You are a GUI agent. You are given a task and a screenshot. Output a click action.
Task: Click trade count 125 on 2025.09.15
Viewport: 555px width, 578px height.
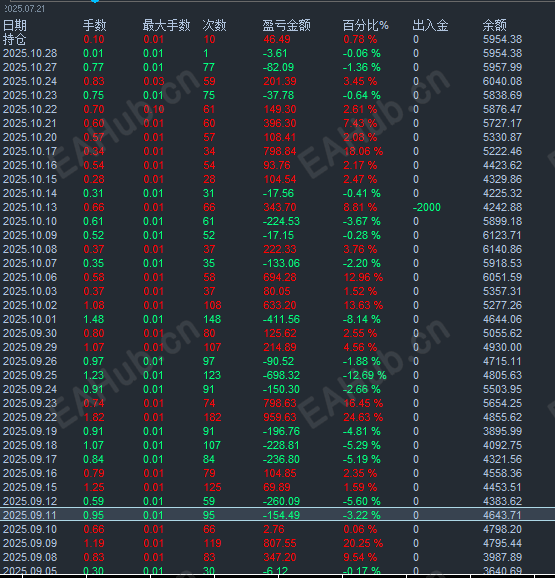tap(213, 488)
